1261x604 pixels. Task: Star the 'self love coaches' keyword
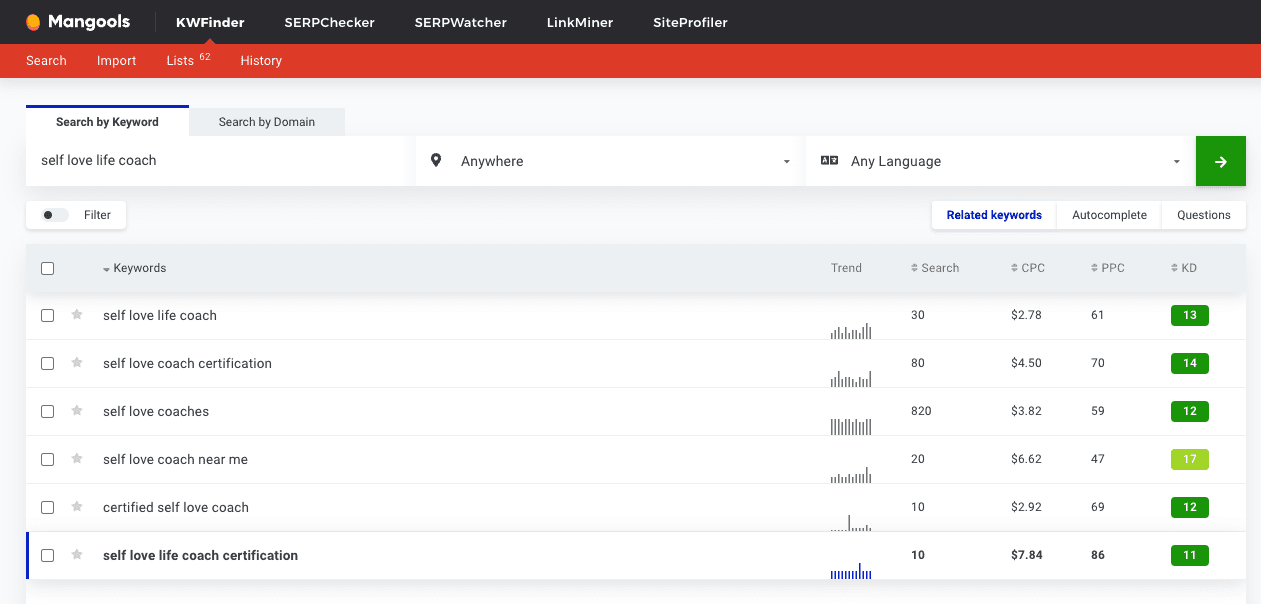coord(77,411)
